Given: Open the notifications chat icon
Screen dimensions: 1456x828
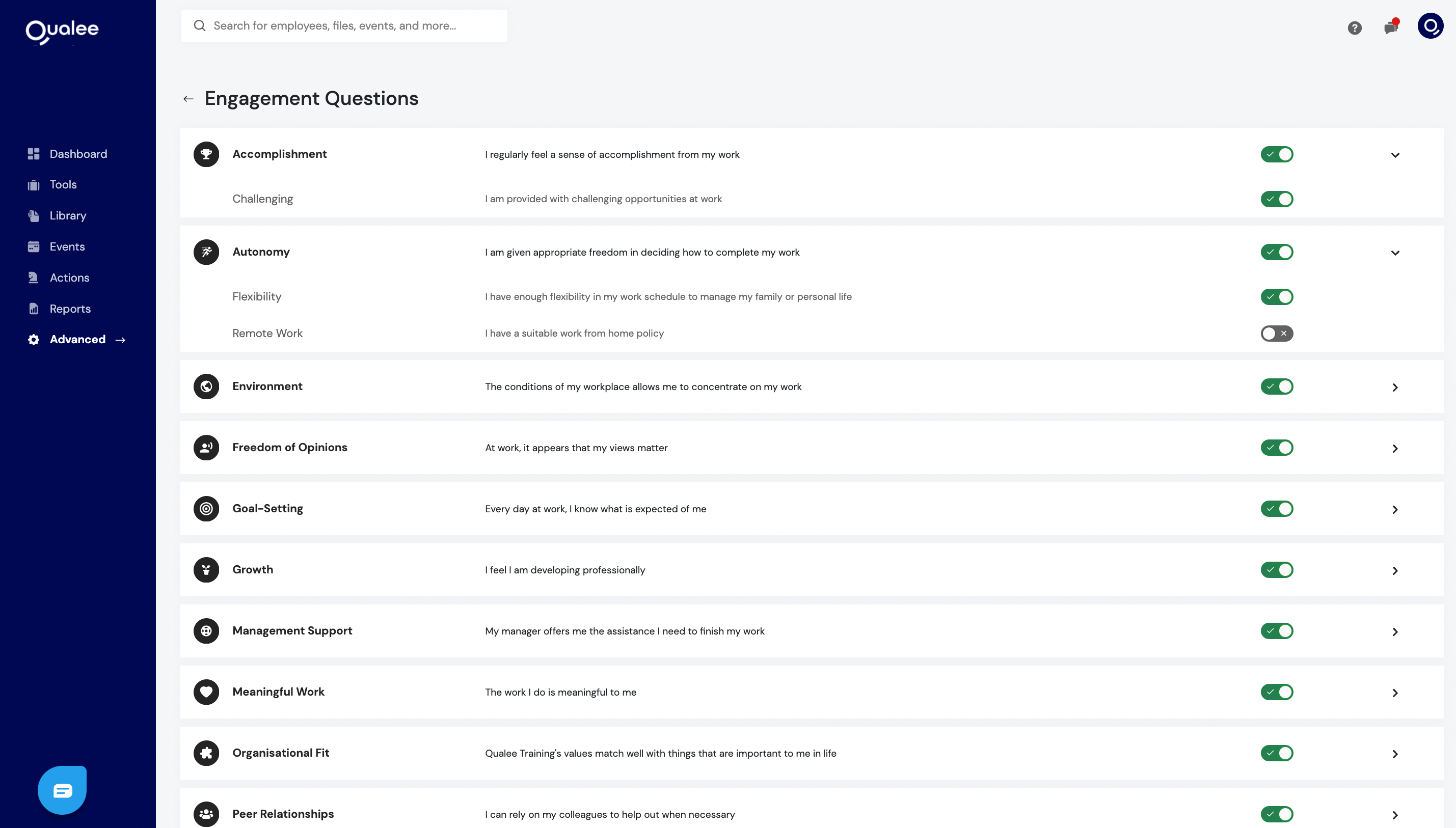Looking at the screenshot, I should (x=1391, y=26).
